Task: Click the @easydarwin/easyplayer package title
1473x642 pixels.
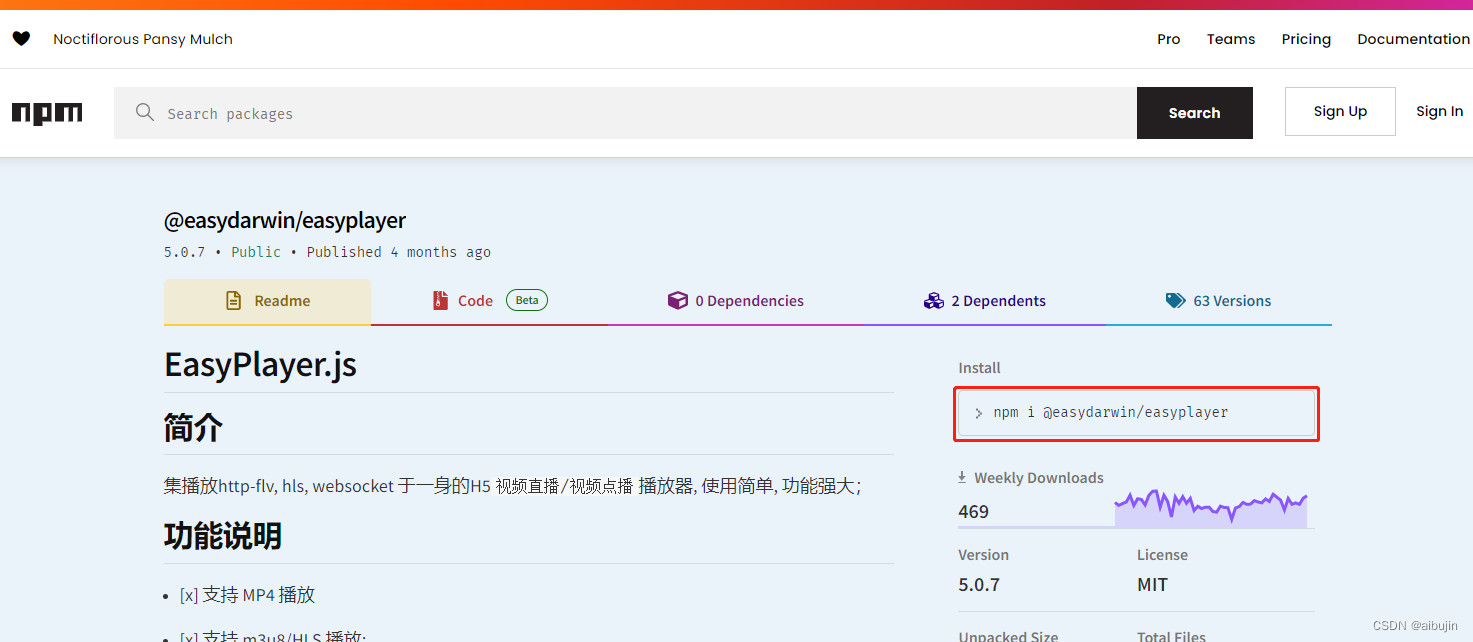Action: (x=285, y=220)
